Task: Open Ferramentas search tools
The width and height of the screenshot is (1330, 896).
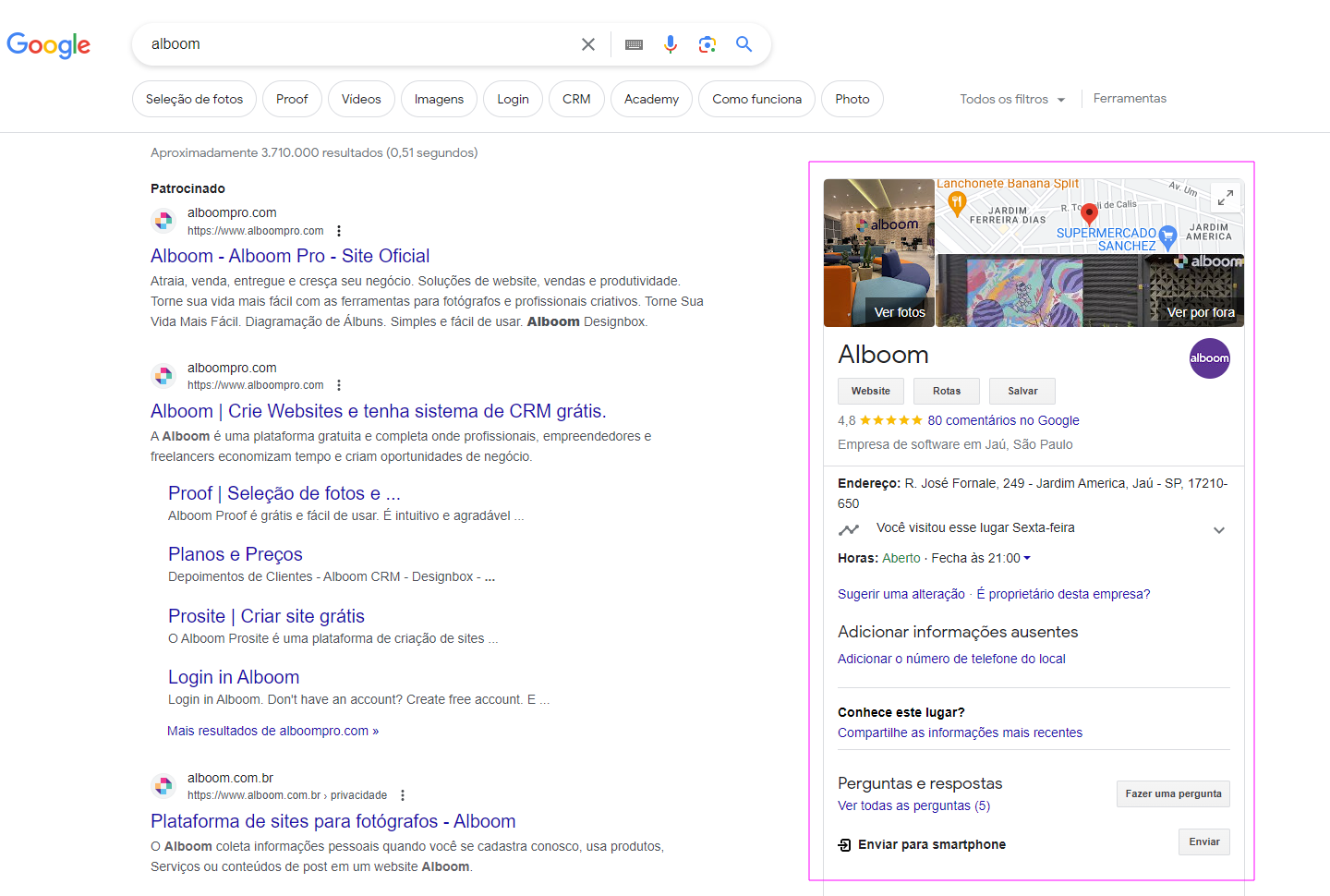Action: pos(1130,98)
